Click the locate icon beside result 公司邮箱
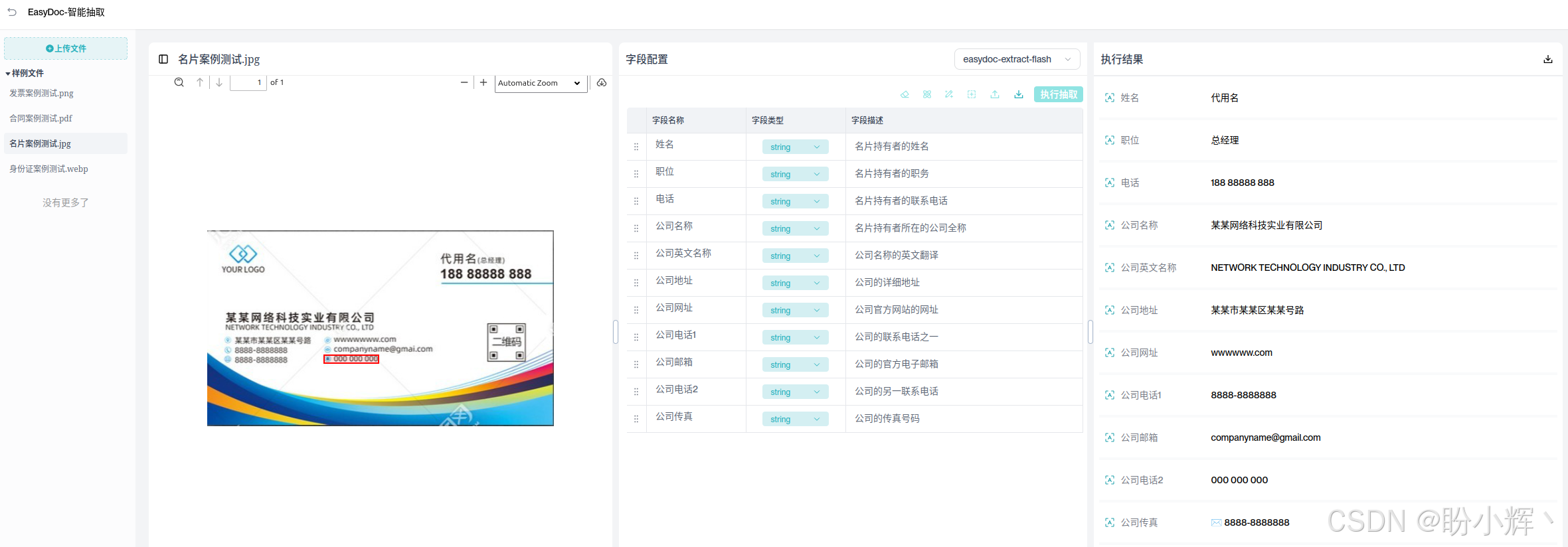 point(1110,437)
